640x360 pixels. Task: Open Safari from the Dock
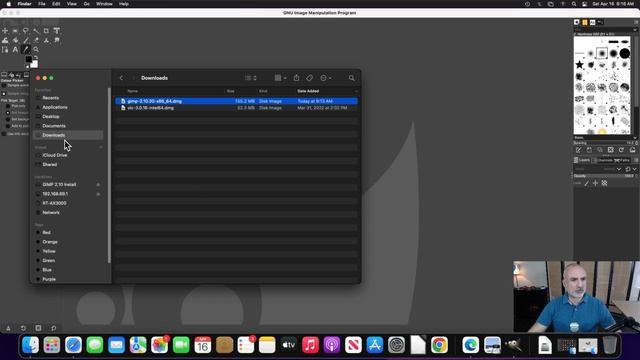[73, 345]
